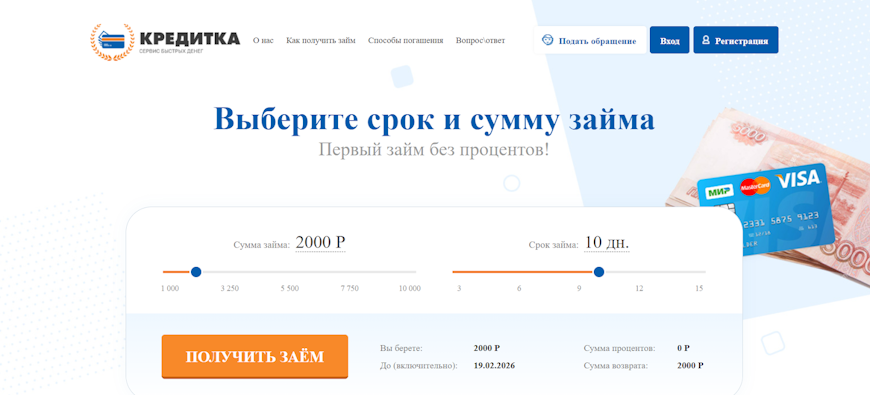Click the 1 000 amount scale mark
This screenshot has height=395, width=870.
coord(170,288)
